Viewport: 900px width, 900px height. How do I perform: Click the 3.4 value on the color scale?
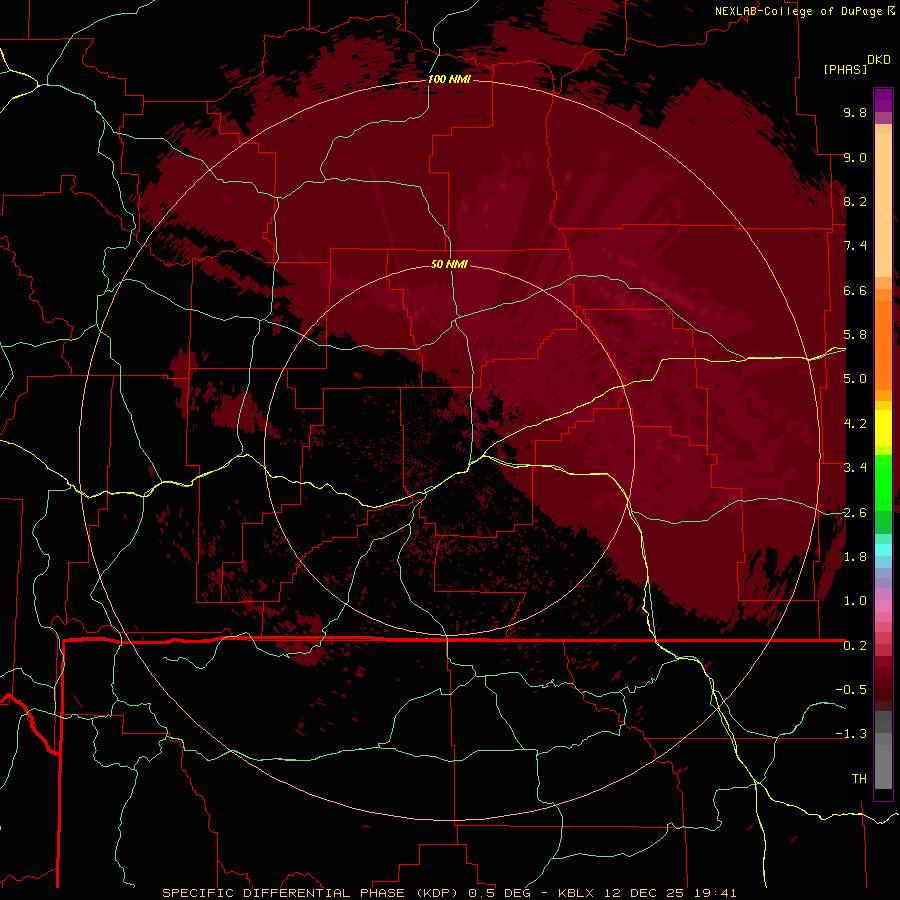pos(855,468)
